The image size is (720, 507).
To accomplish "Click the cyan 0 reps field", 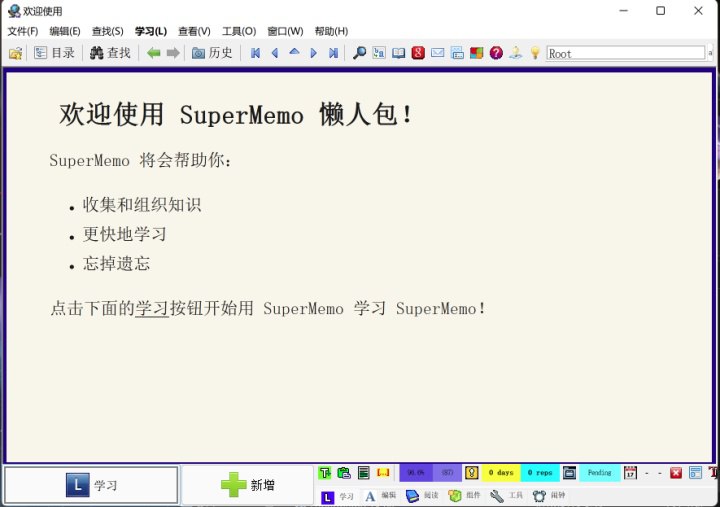I will pos(540,473).
